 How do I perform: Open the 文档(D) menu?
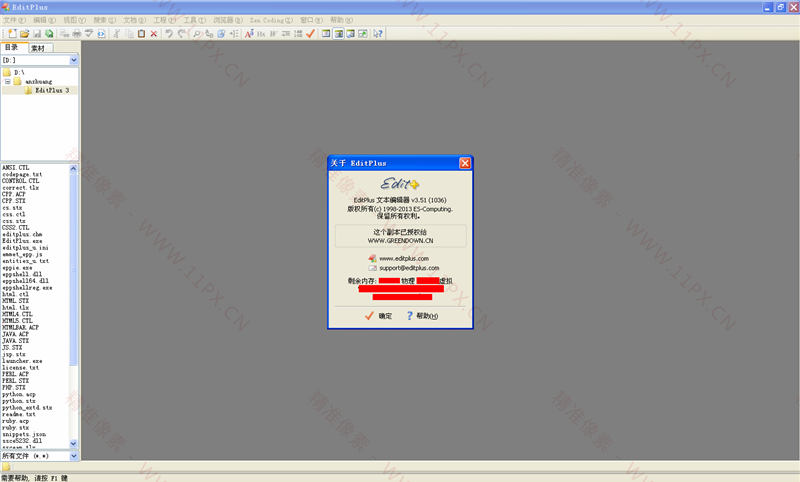(x=135, y=20)
